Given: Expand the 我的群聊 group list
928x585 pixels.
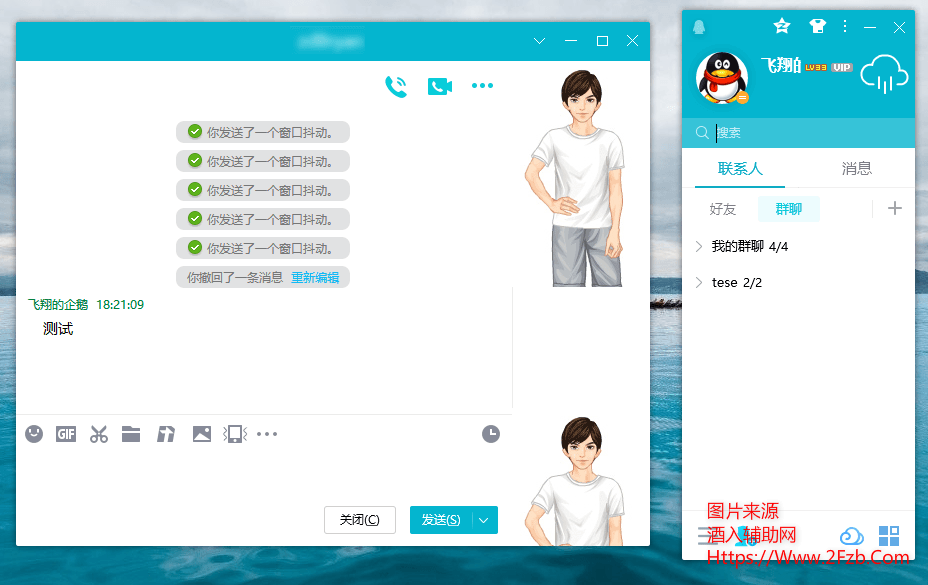Looking at the screenshot, I should (699, 246).
